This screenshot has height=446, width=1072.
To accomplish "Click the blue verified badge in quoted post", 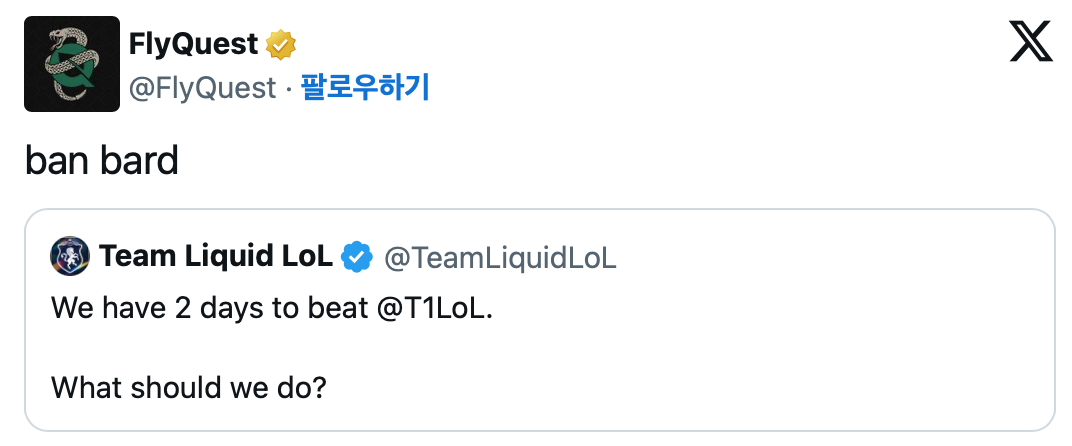I will (x=357, y=257).
